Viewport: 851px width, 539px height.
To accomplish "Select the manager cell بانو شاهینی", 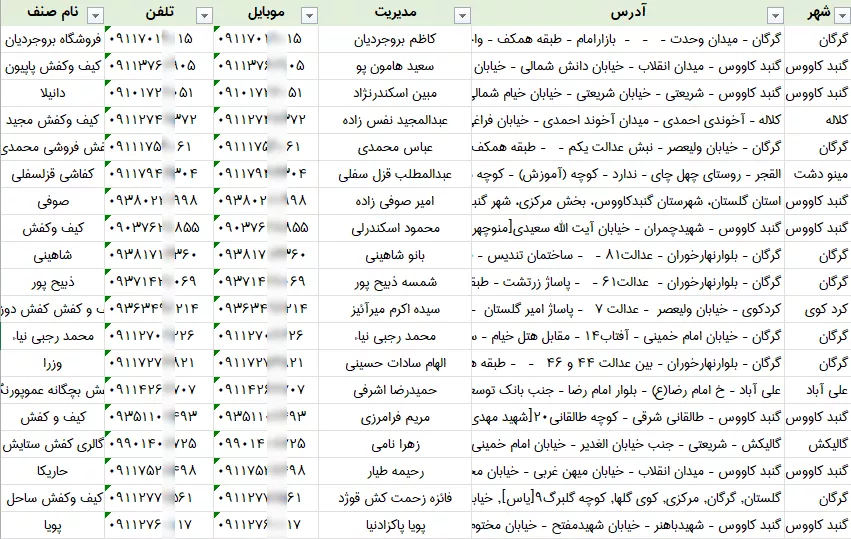I will (395, 255).
